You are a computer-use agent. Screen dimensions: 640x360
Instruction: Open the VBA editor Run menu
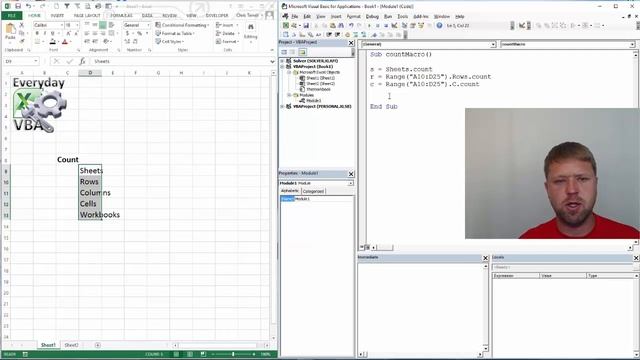pyautogui.click(x=388, y=17)
